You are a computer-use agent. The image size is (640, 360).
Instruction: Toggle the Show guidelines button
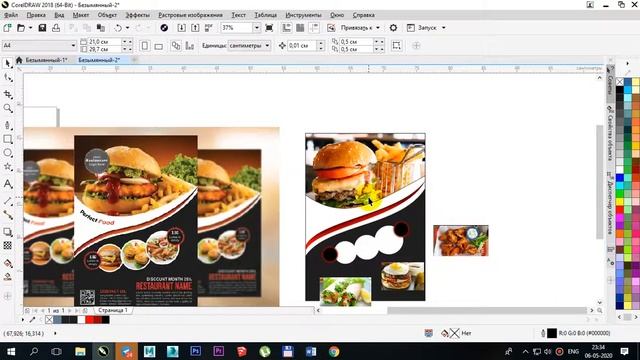coord(314,28)
